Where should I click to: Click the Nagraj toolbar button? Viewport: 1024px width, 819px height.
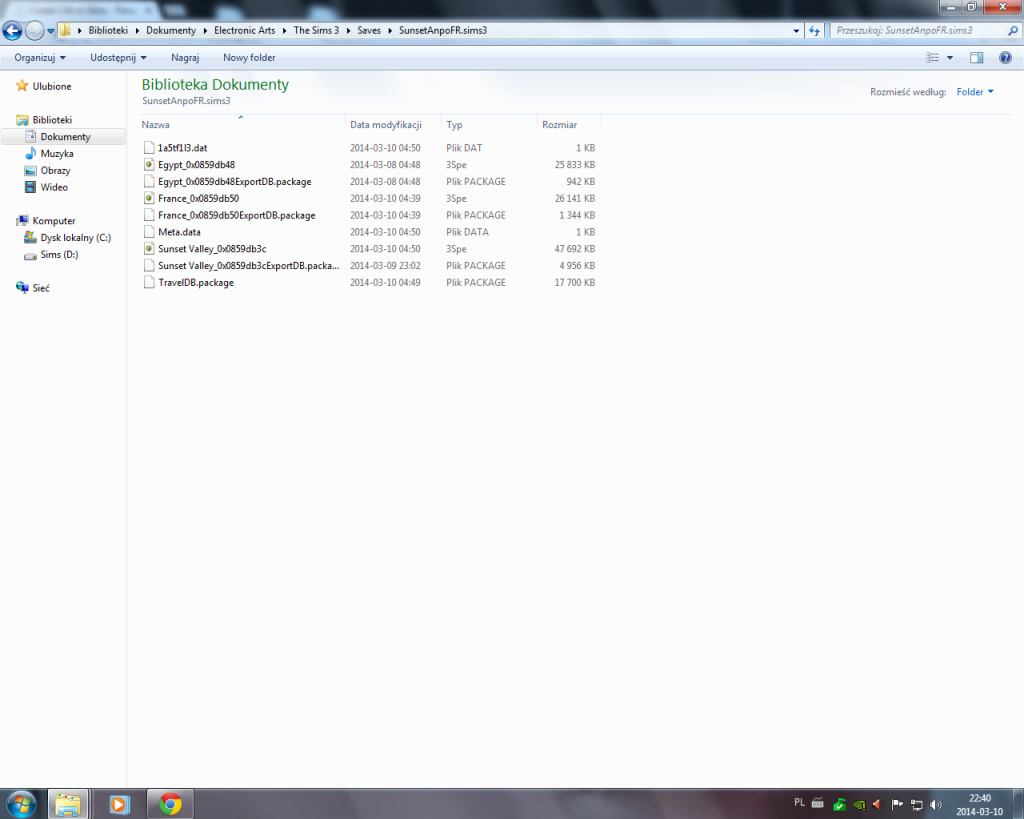[x=185, y=58]
